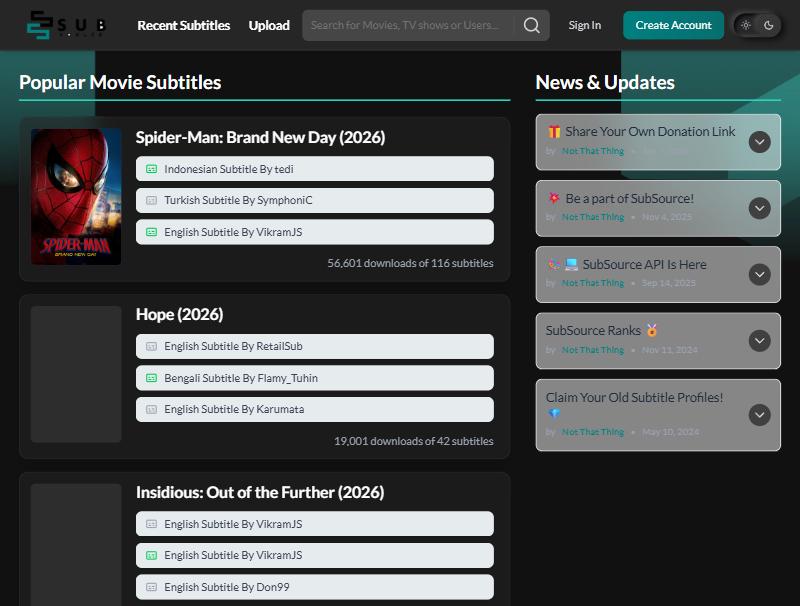Switch to light mode sun icon

[x=745, y=25]
